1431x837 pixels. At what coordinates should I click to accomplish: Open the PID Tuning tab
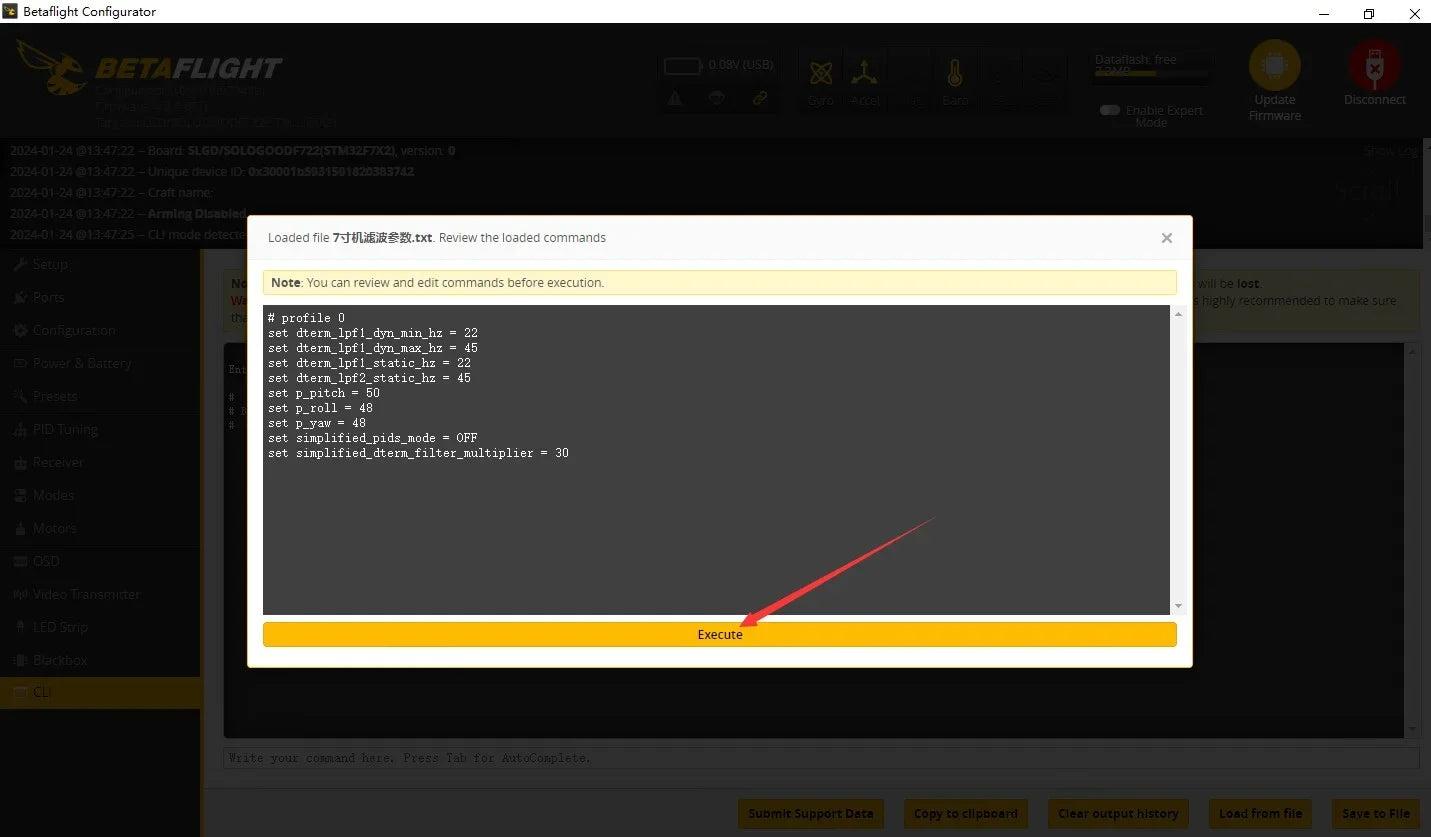coord(65,429)
